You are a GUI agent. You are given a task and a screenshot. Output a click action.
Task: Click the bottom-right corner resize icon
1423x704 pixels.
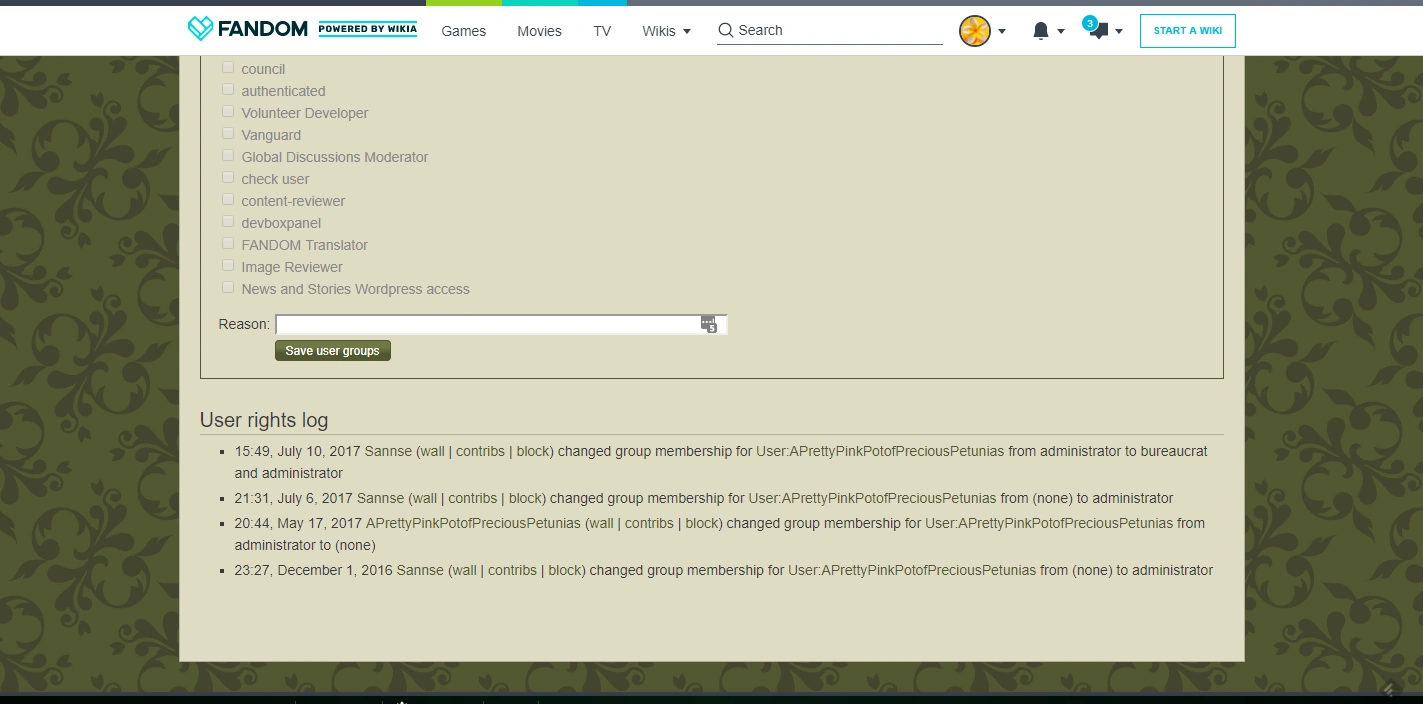(1388, 689)
